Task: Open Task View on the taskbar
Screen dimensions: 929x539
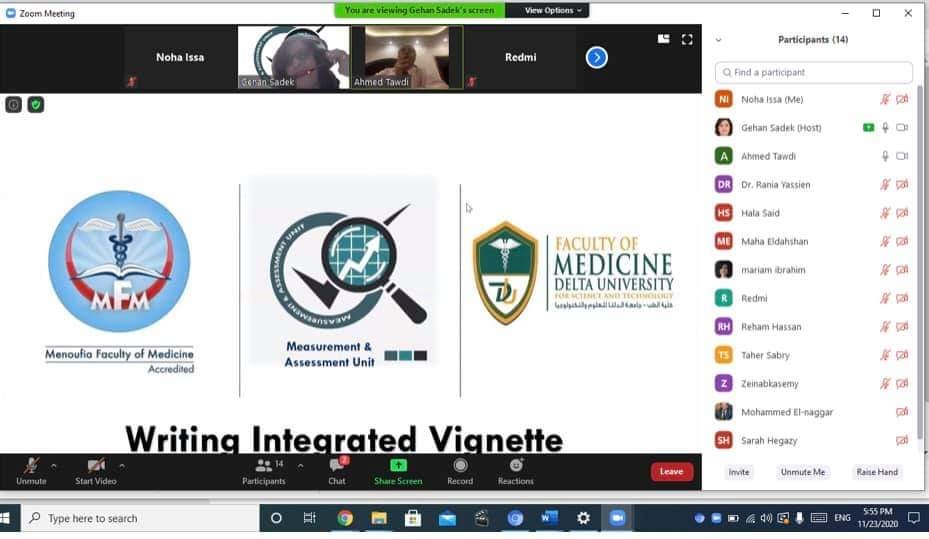Action: [309, 518]
